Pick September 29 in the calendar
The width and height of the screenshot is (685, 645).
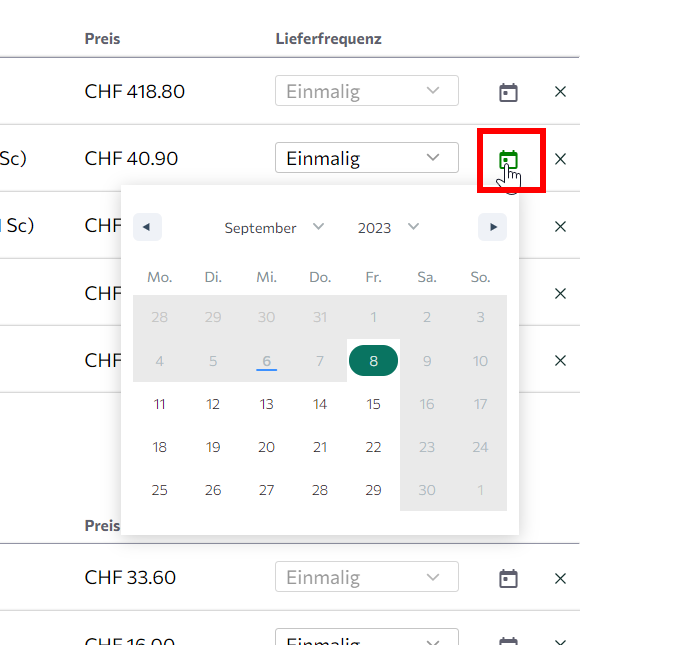tap(373, 490)
